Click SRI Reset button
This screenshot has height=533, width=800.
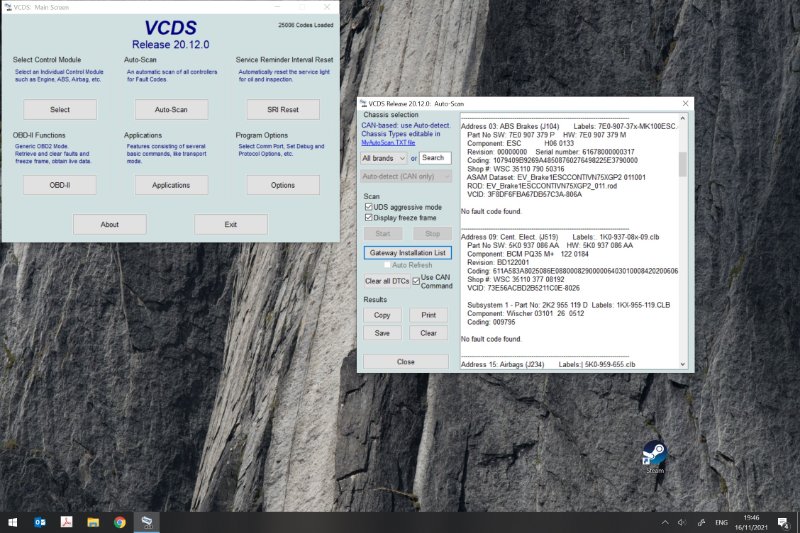tap(283, 109)
